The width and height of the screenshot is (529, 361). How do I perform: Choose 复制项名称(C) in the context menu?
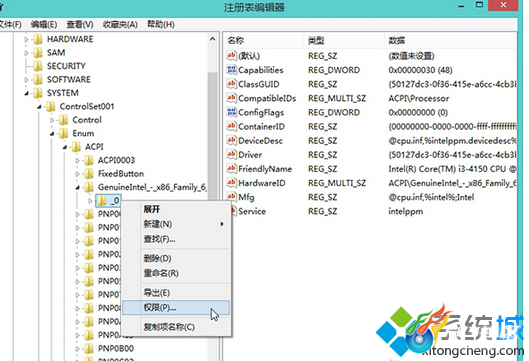point(176,327)
